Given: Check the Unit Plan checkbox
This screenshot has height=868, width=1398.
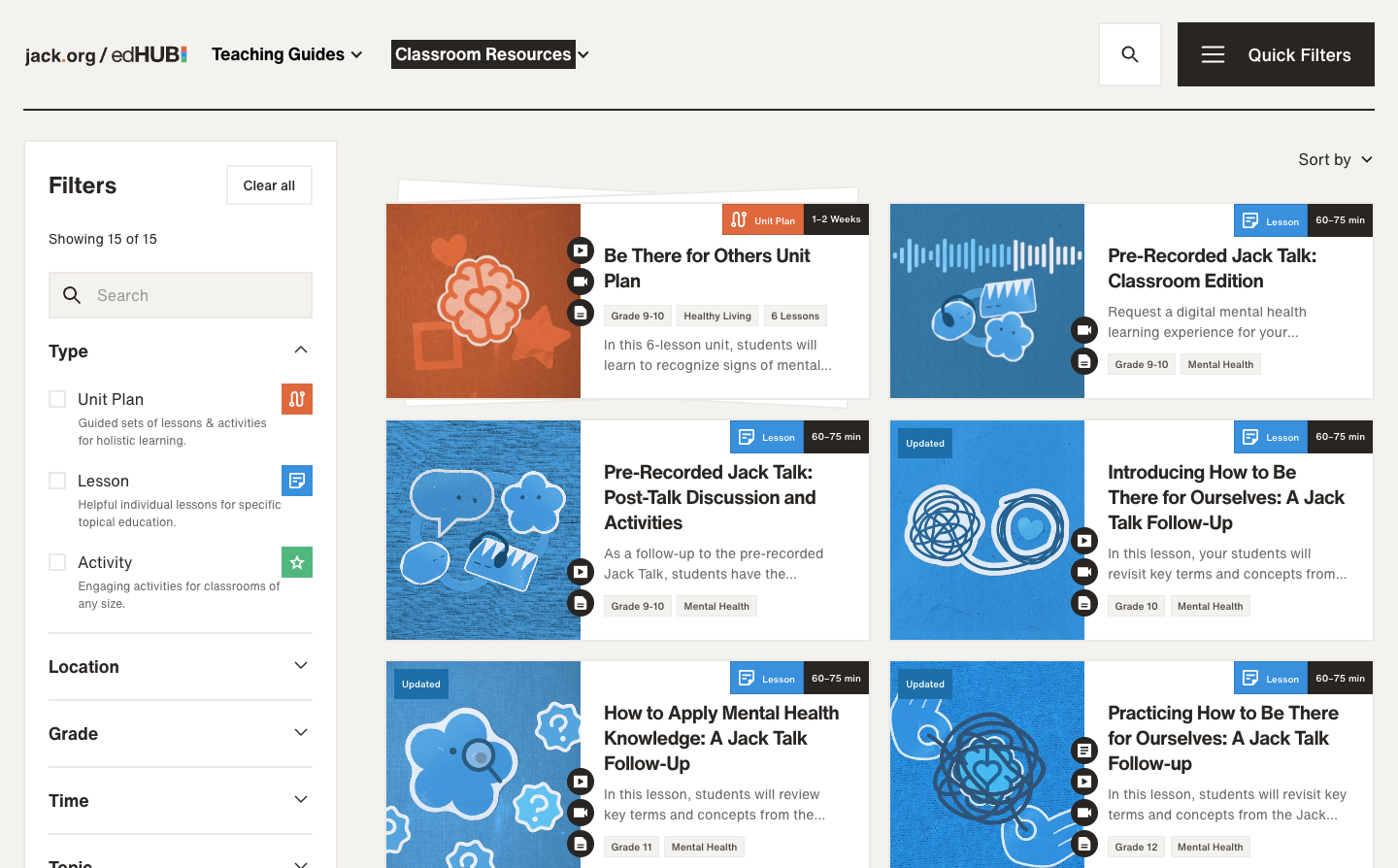Looking at the screenshot, I should [x=57, y=399].
